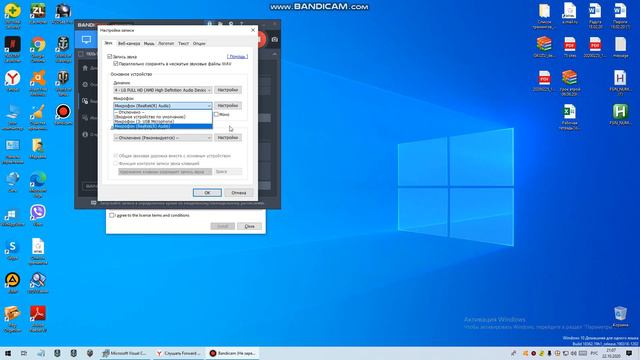Open Bandicam About info sidebar icon

tap(85, 134)
